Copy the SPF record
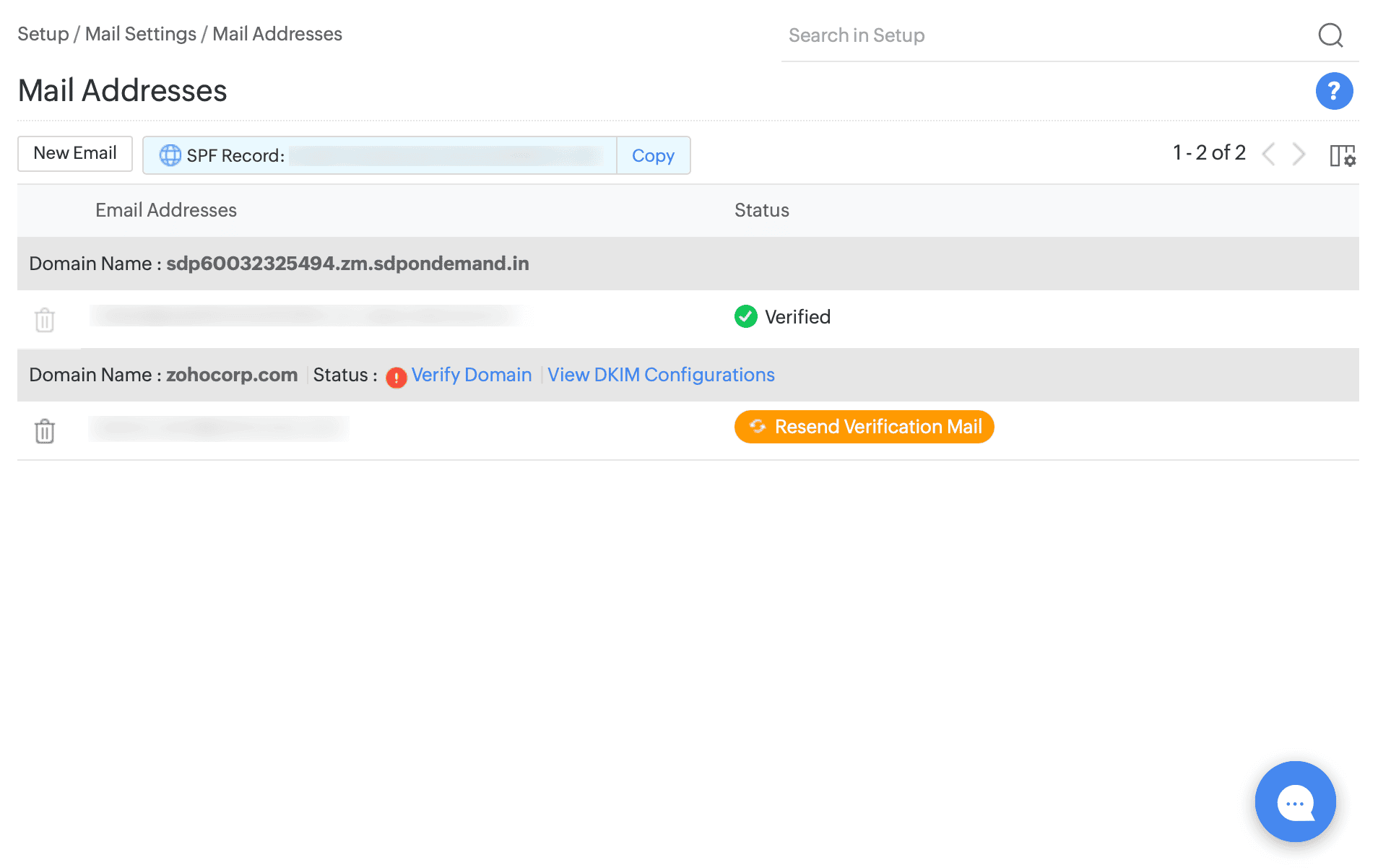 653,155
